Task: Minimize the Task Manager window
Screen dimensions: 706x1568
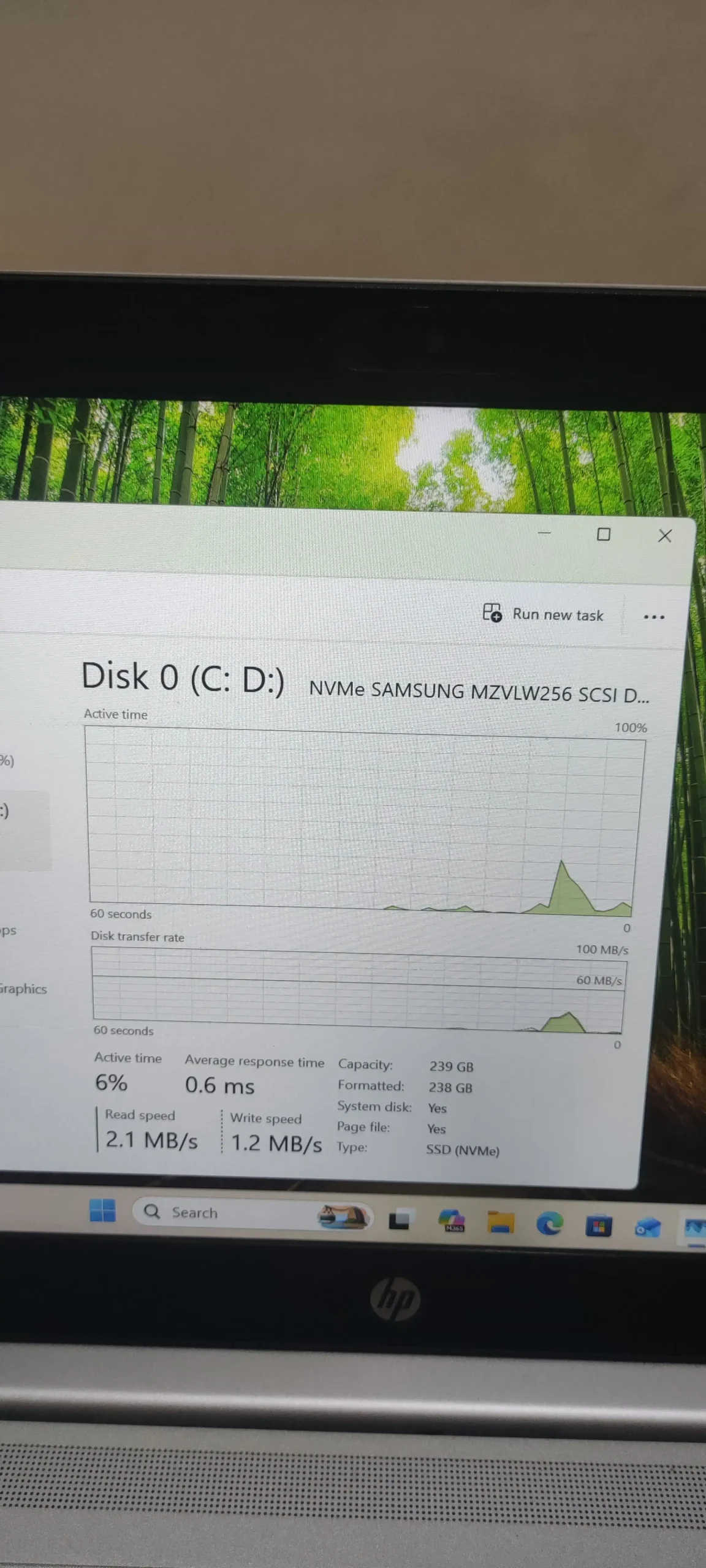Action: coord(544,533)
